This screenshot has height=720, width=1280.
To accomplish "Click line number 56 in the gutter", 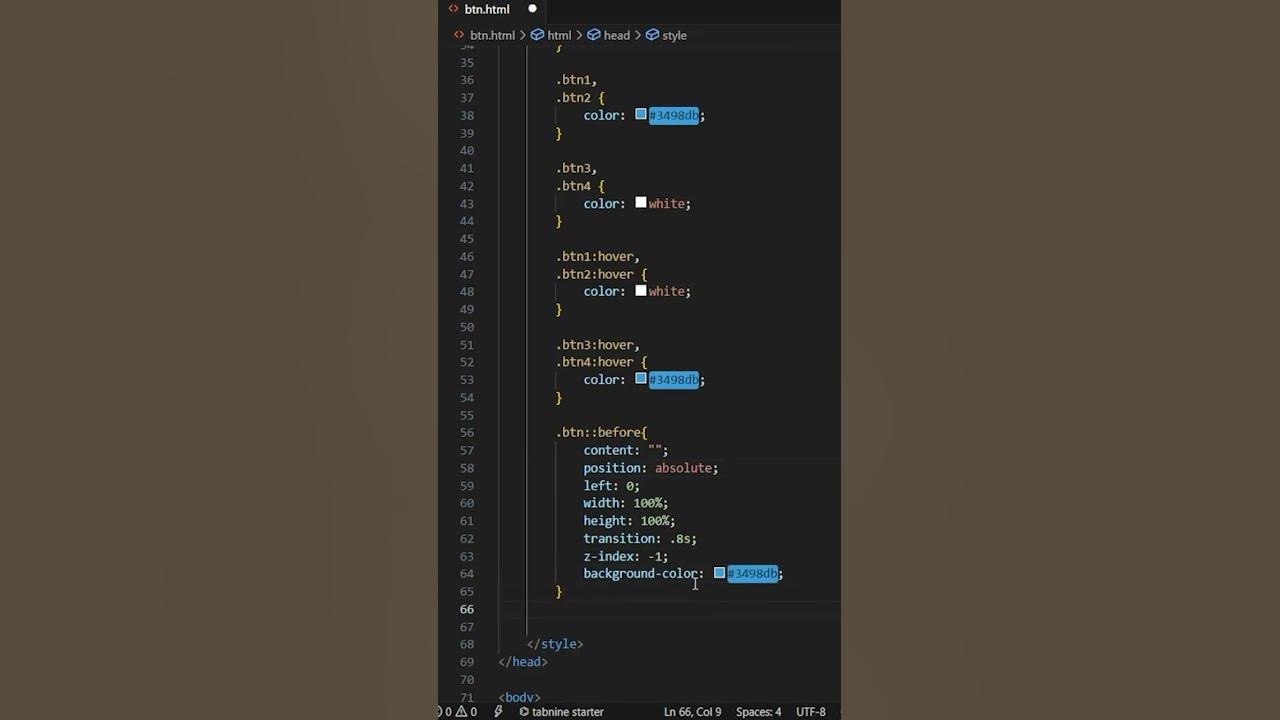I will 467,432.
